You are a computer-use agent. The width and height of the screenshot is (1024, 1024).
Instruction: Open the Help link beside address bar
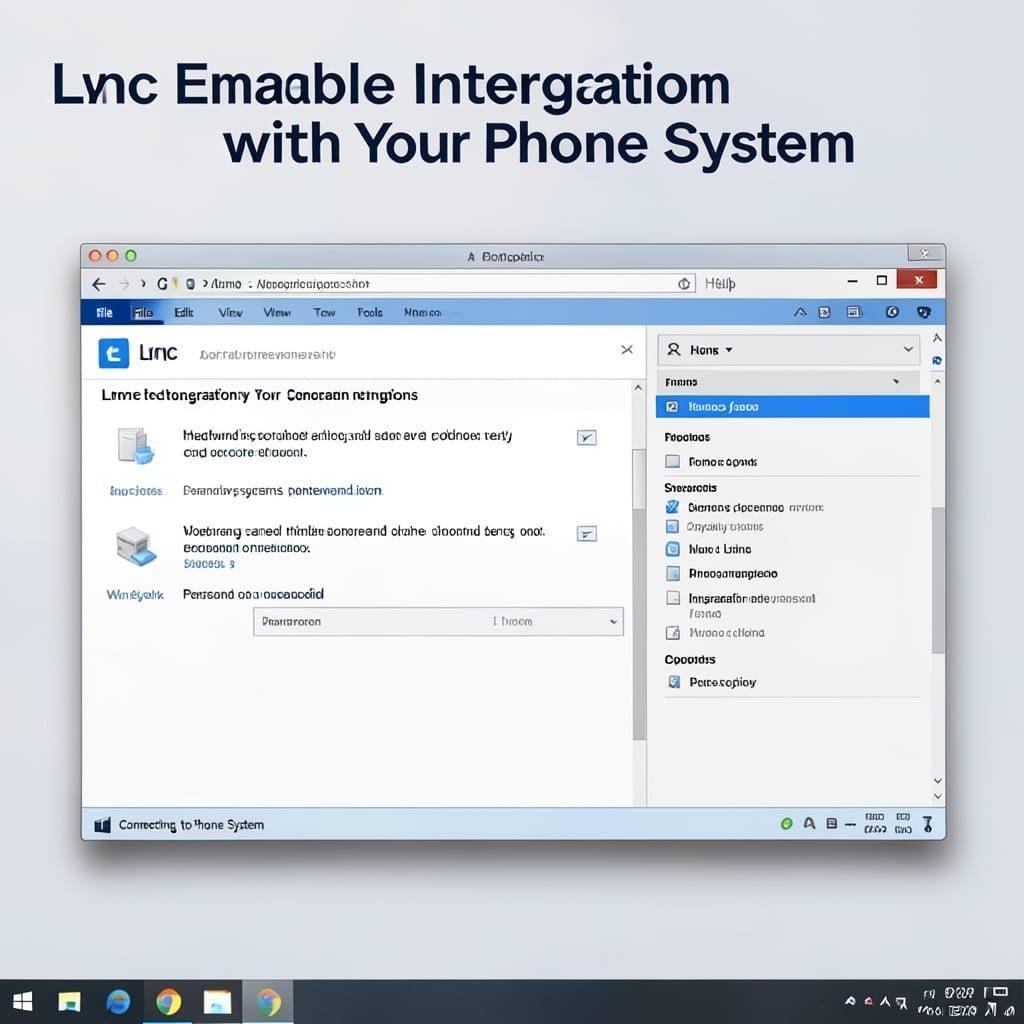720,283
